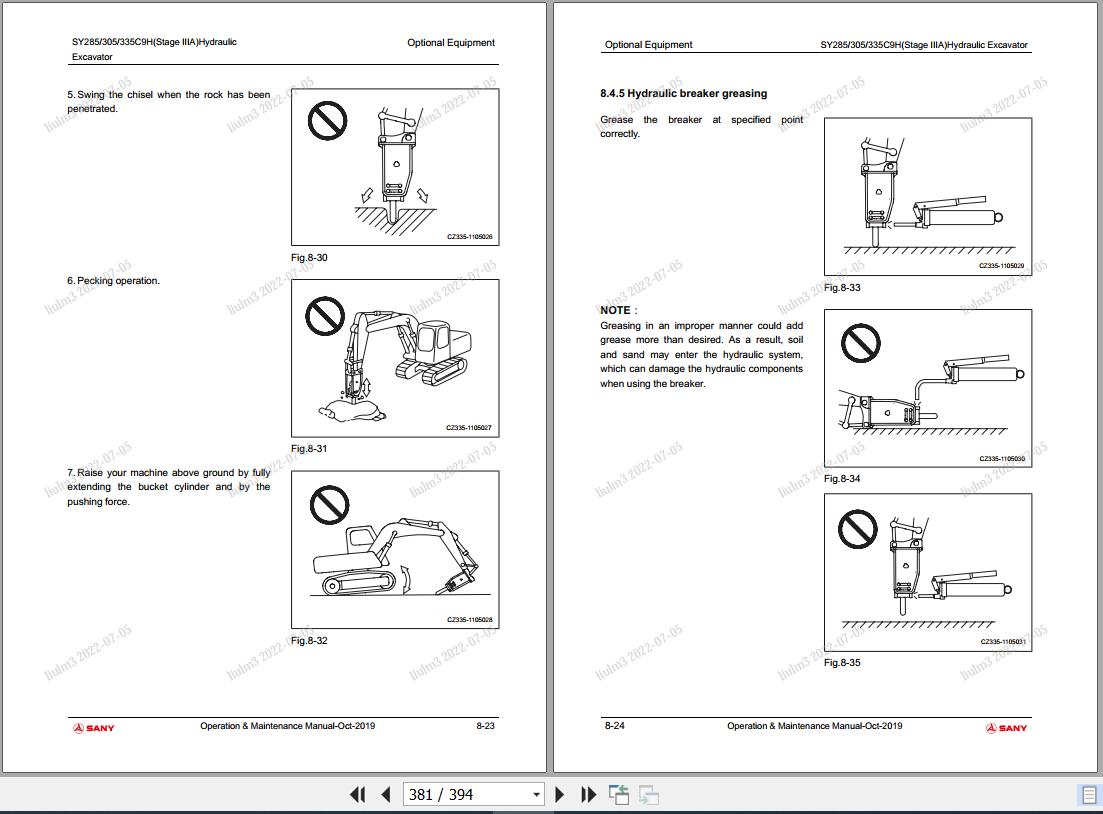Click the 'Fig.8-33' caption

point(842,288)
